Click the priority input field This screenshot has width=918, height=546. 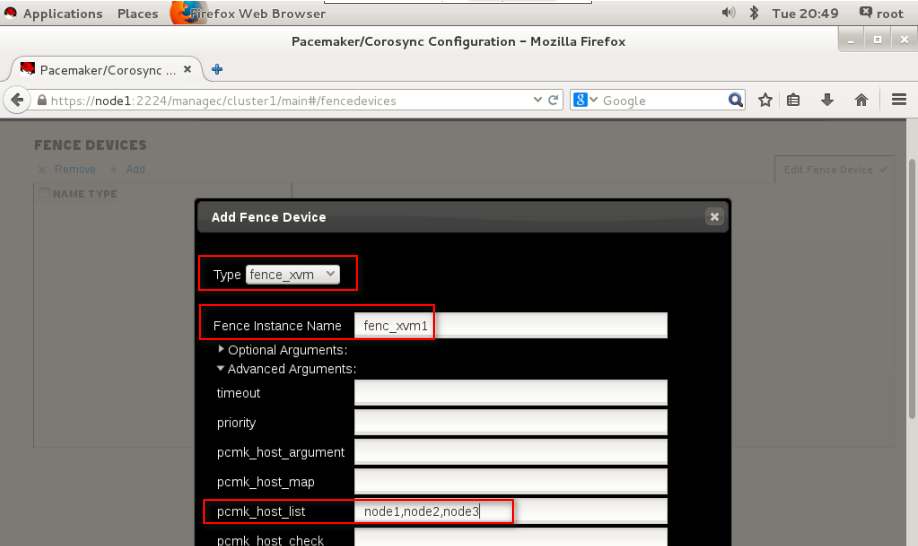pyautogui.click(x=511, y=423)
